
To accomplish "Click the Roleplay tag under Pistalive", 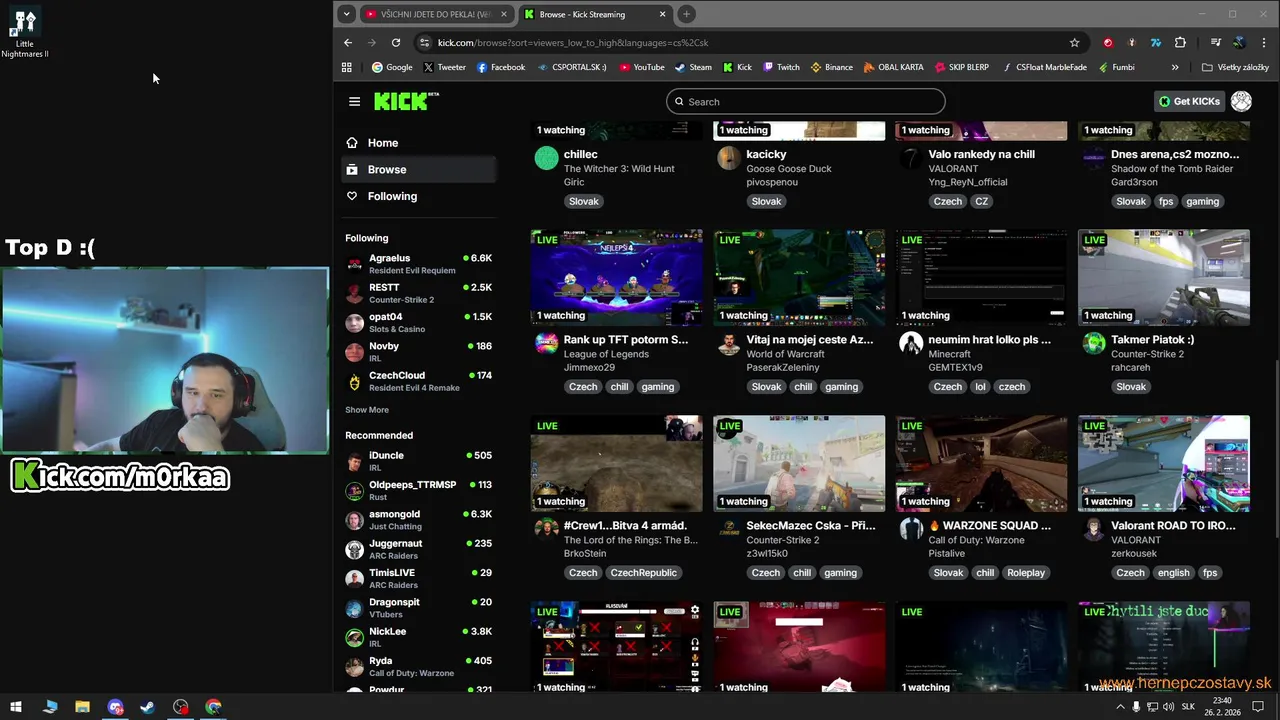I will coord(1026,573).
